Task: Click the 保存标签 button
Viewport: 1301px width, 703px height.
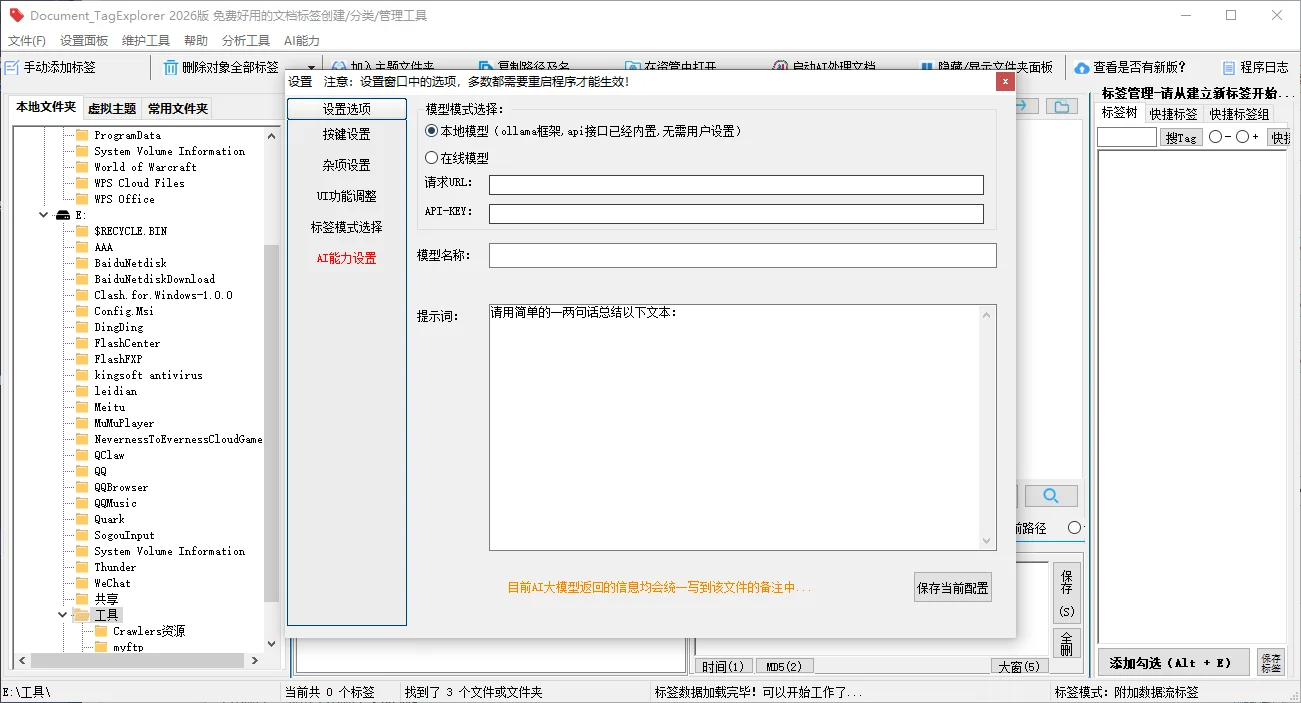Action: 1270,662
